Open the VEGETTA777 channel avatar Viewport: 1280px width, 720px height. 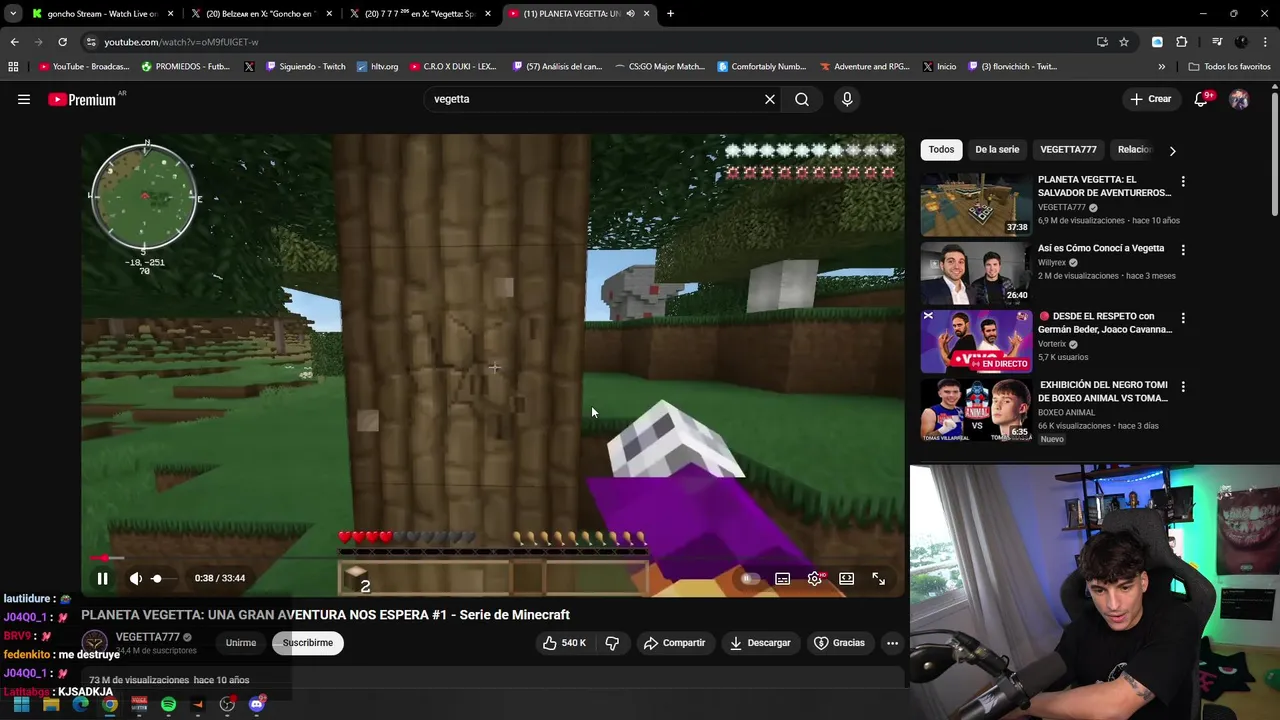pyautogui.click(x=95, y=643)
